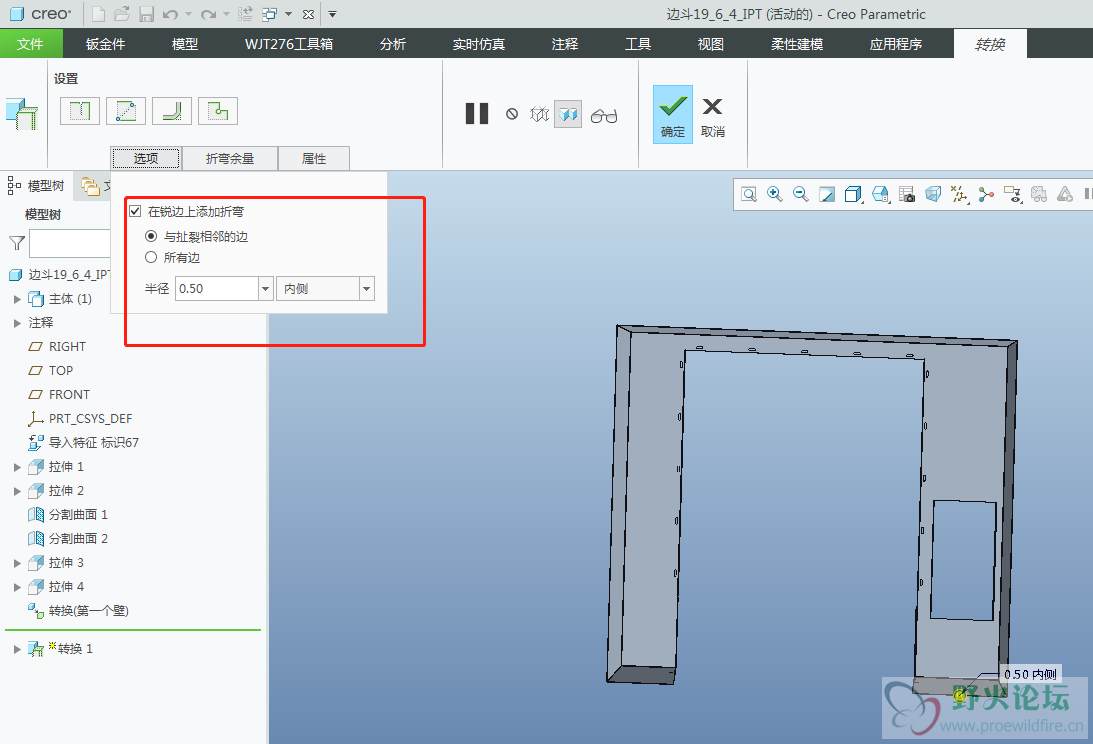Click the Repaint icon
The image size is (1093, 744).
pos(827,194)
